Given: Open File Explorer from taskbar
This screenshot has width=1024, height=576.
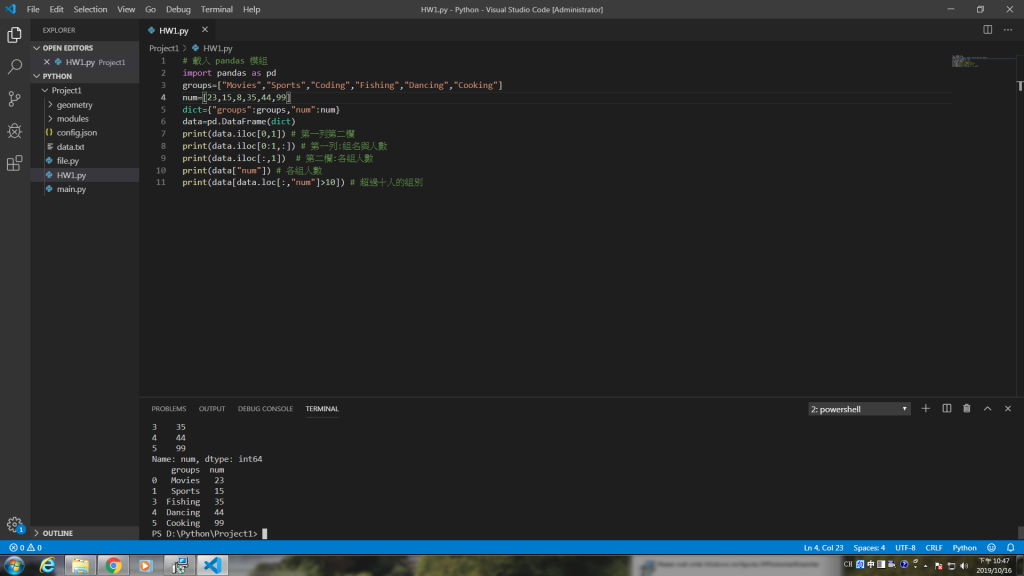Looking at the screenshot, I should (80, 566).
